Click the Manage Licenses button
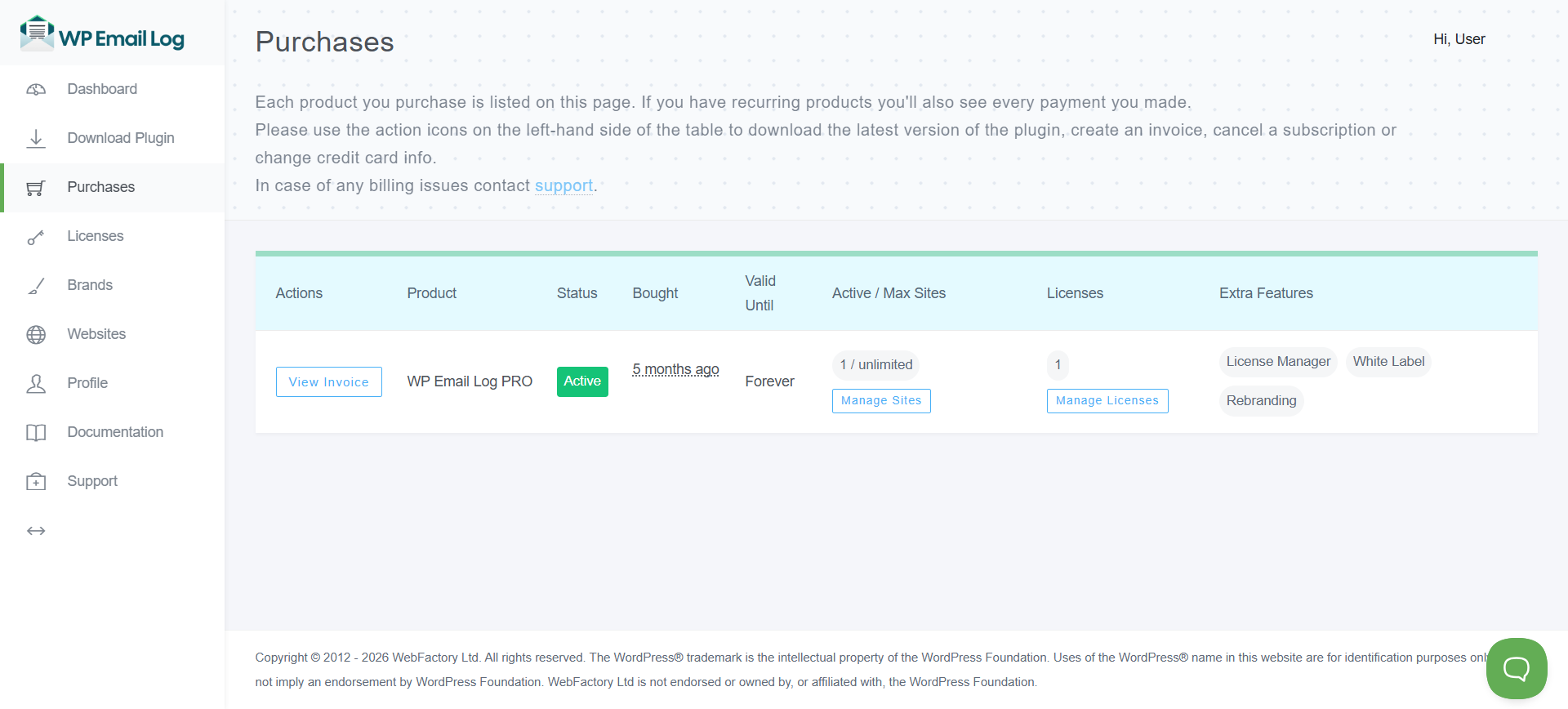1568x709 pixels. (x=1107, y=401)
